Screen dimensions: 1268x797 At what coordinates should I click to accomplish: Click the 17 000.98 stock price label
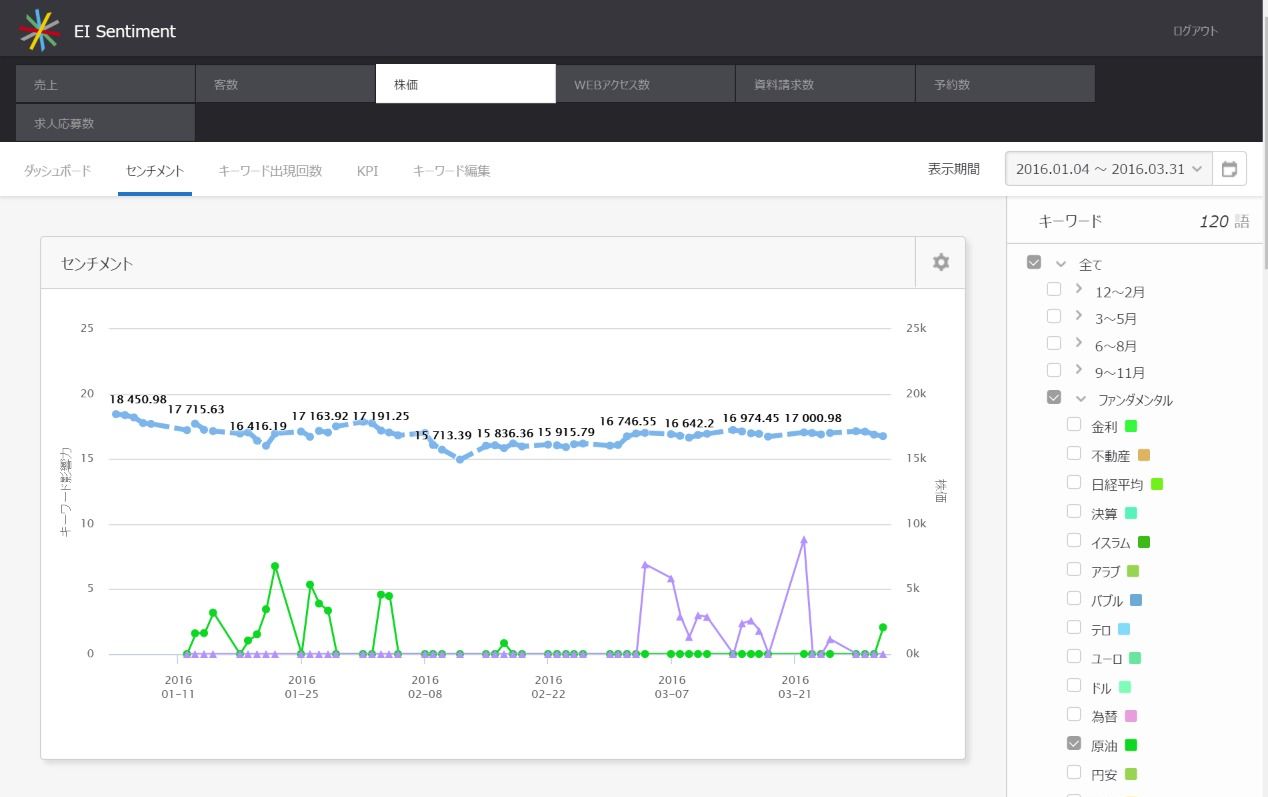[x=813, y=418]
